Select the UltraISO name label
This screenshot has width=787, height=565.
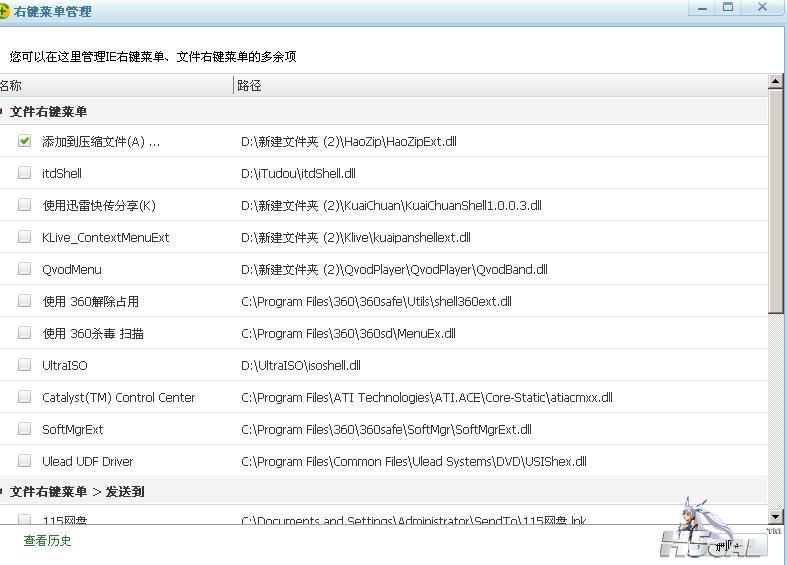(65, 365)
